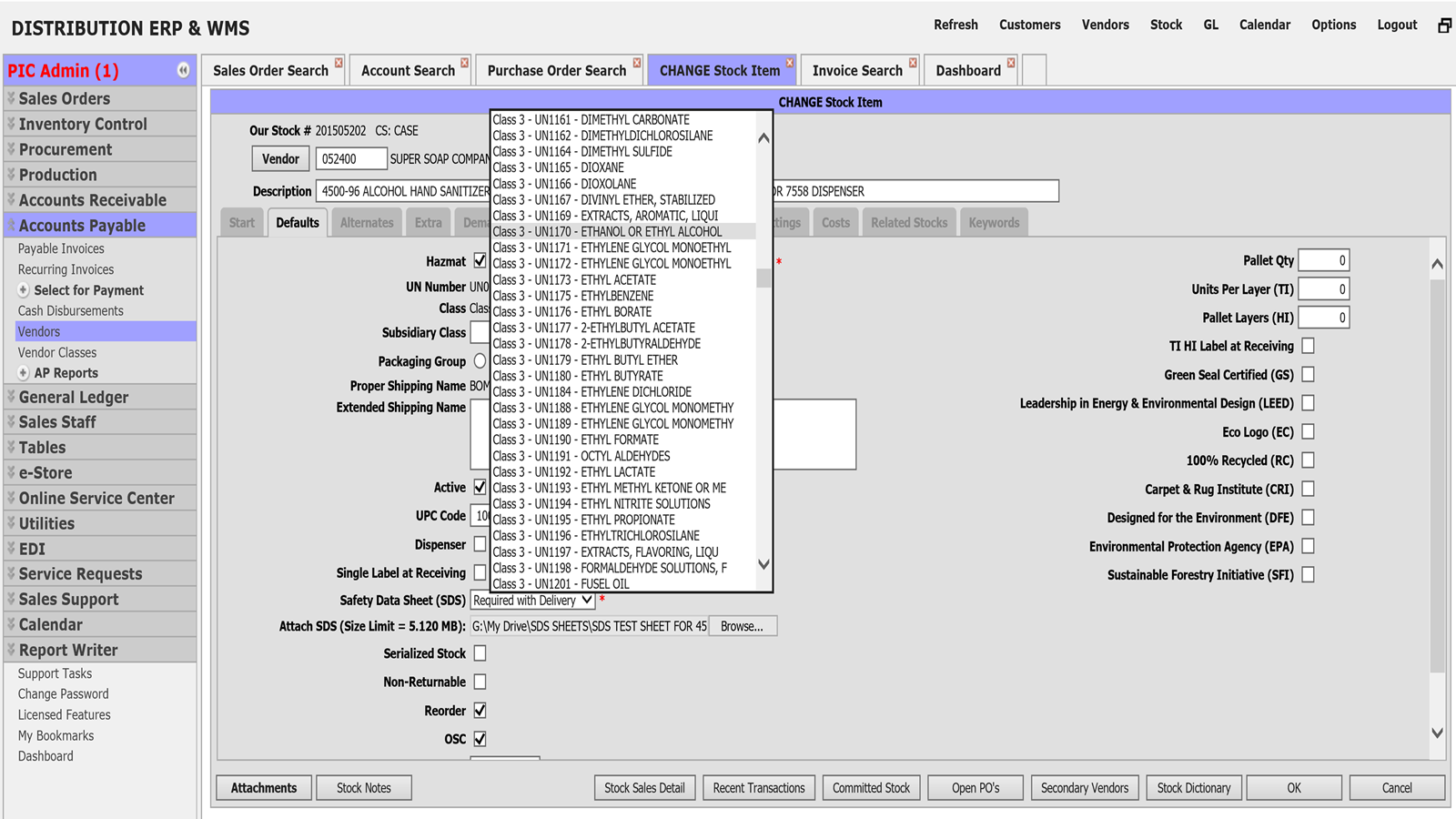
Task: Click the Defaults panel scroll-down arrow
Action: coord(1438,733)
